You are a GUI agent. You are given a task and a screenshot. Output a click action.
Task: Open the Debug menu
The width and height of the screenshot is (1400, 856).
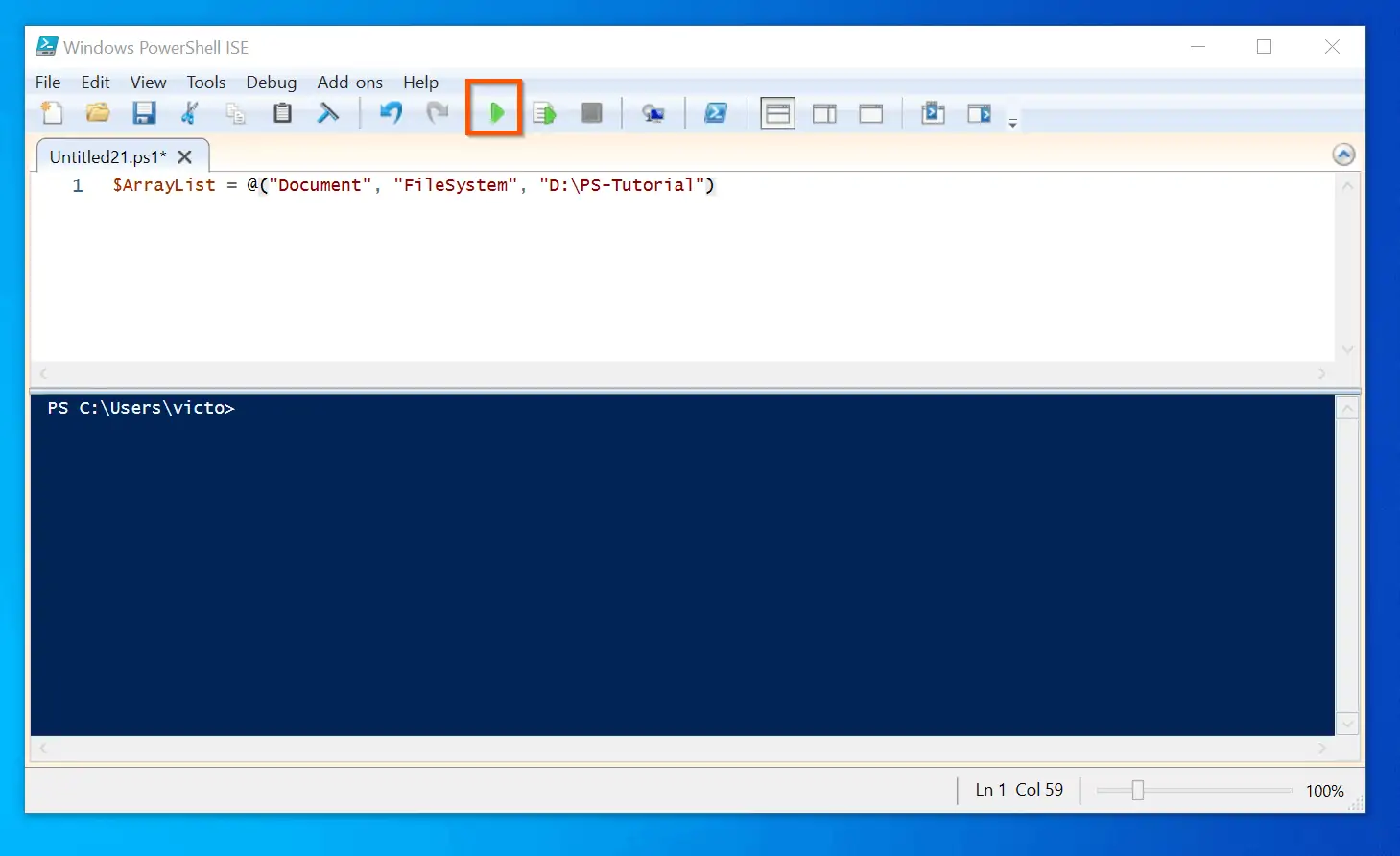point(272,83)
